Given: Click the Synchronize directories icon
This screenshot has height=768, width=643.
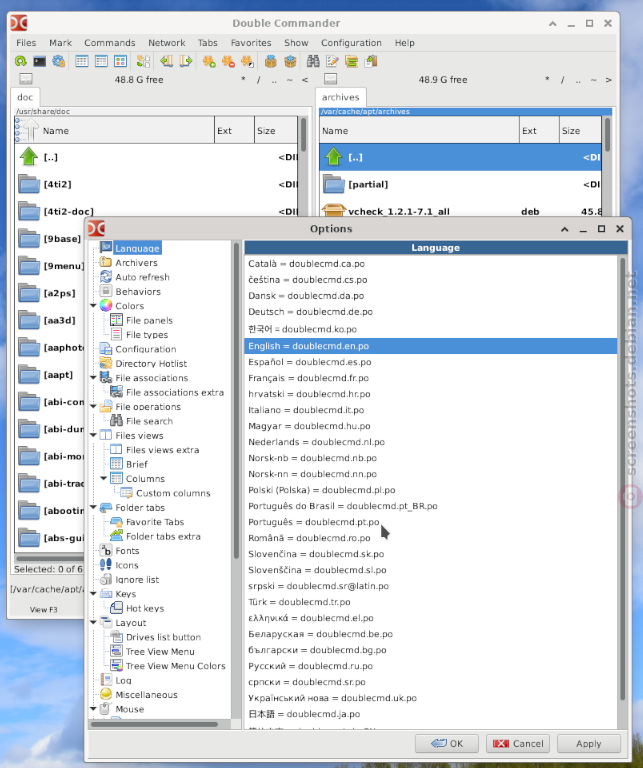Looking at the screenshot, I should (x=351, y=61).
